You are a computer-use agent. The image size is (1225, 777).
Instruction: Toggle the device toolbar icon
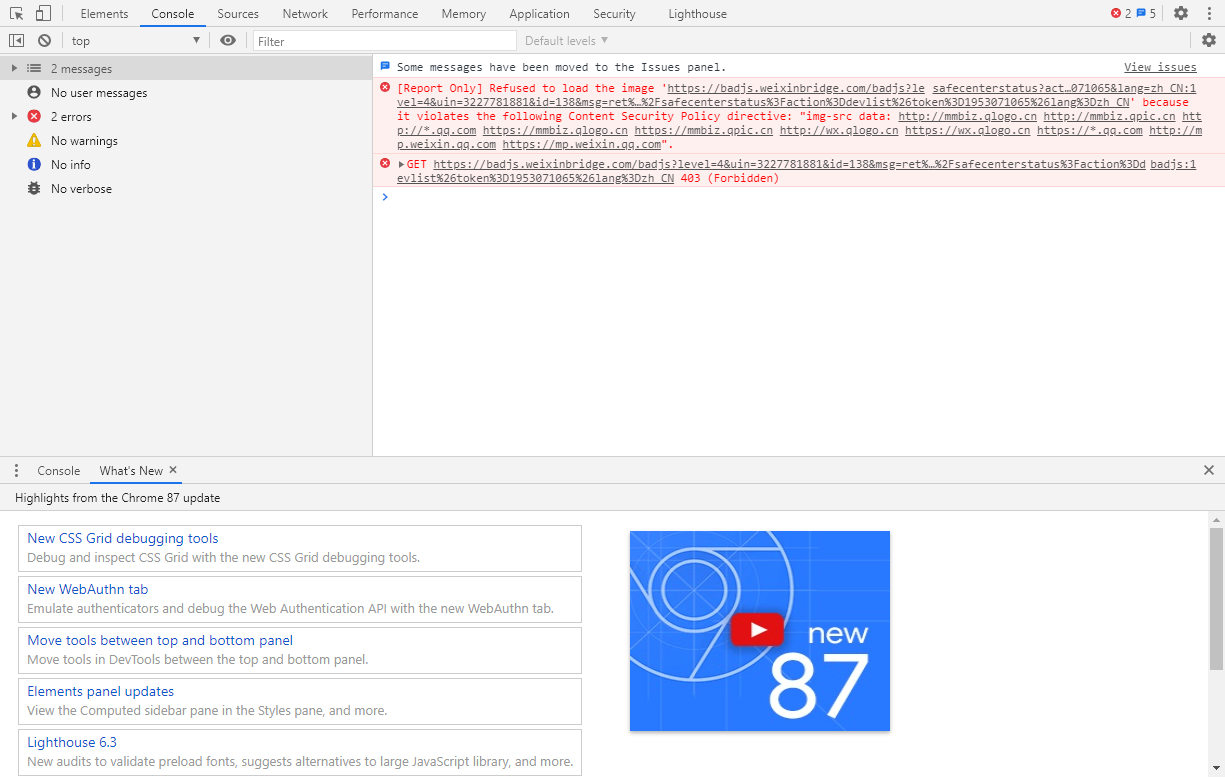point(43,13)
